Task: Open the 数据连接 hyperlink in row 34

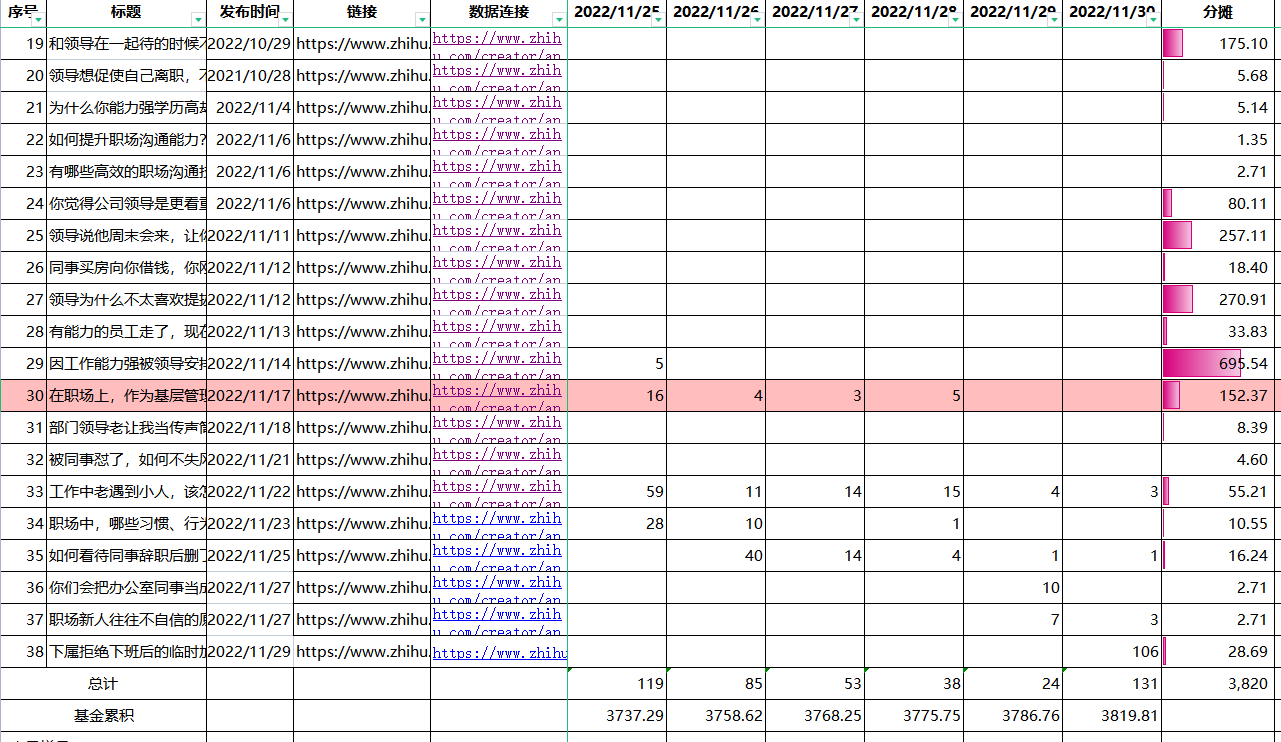Action: pos(497,524)
